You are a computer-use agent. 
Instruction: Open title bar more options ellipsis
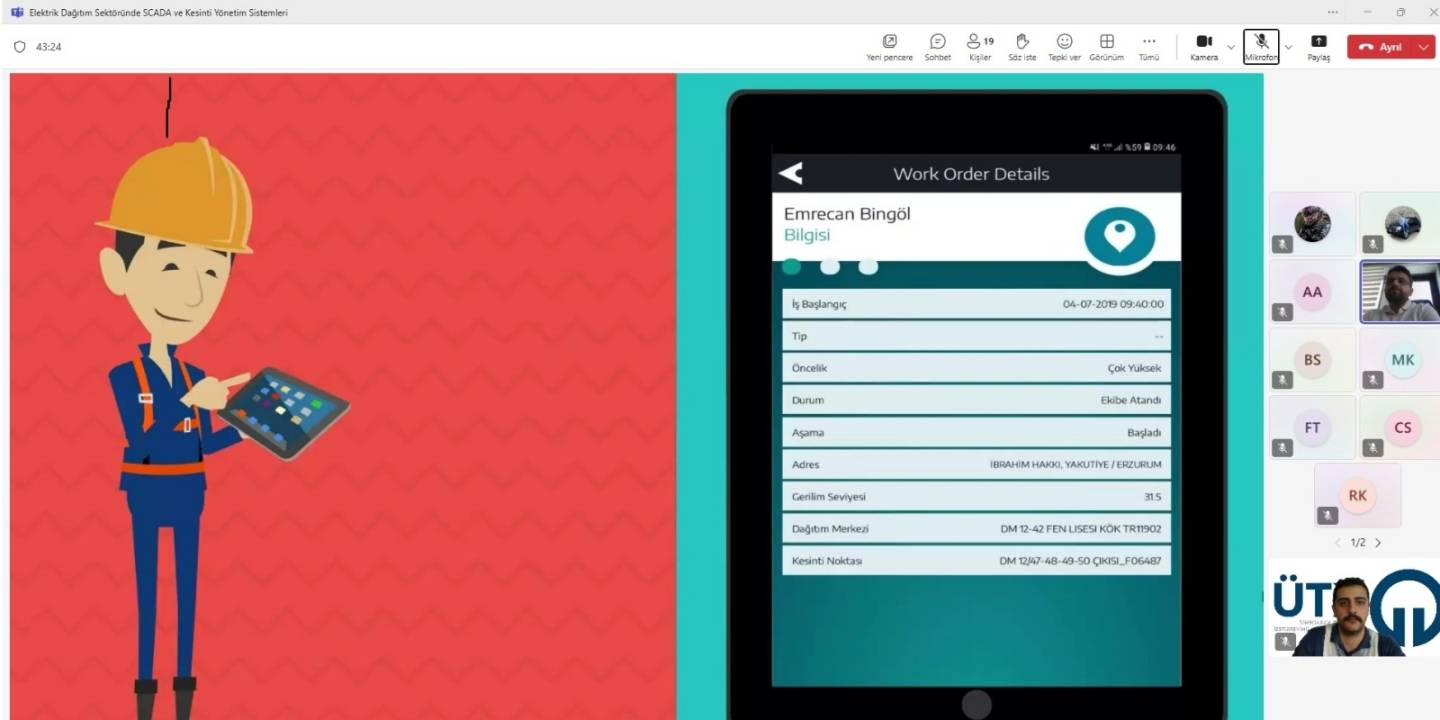click(1332, 12)
